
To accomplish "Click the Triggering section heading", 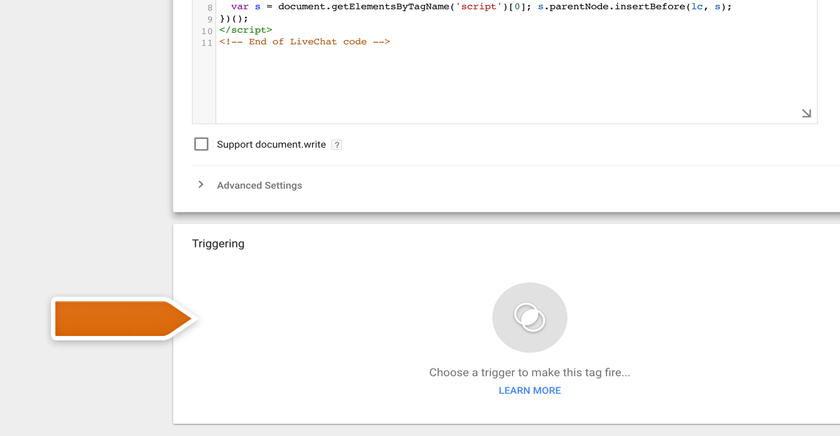I will tap(218, 244).
